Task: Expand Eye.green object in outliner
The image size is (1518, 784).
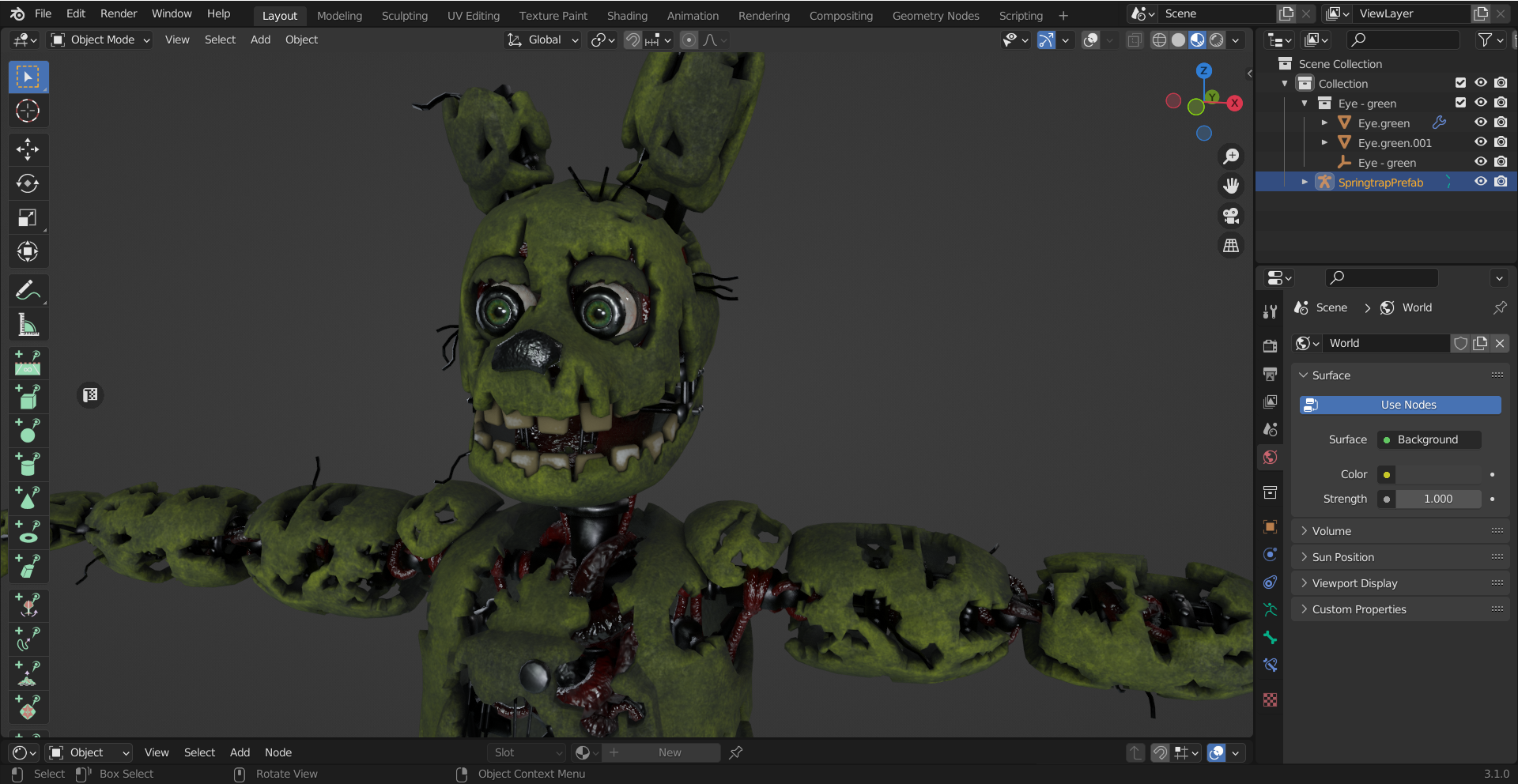Action: click(x=1324, y=122)
